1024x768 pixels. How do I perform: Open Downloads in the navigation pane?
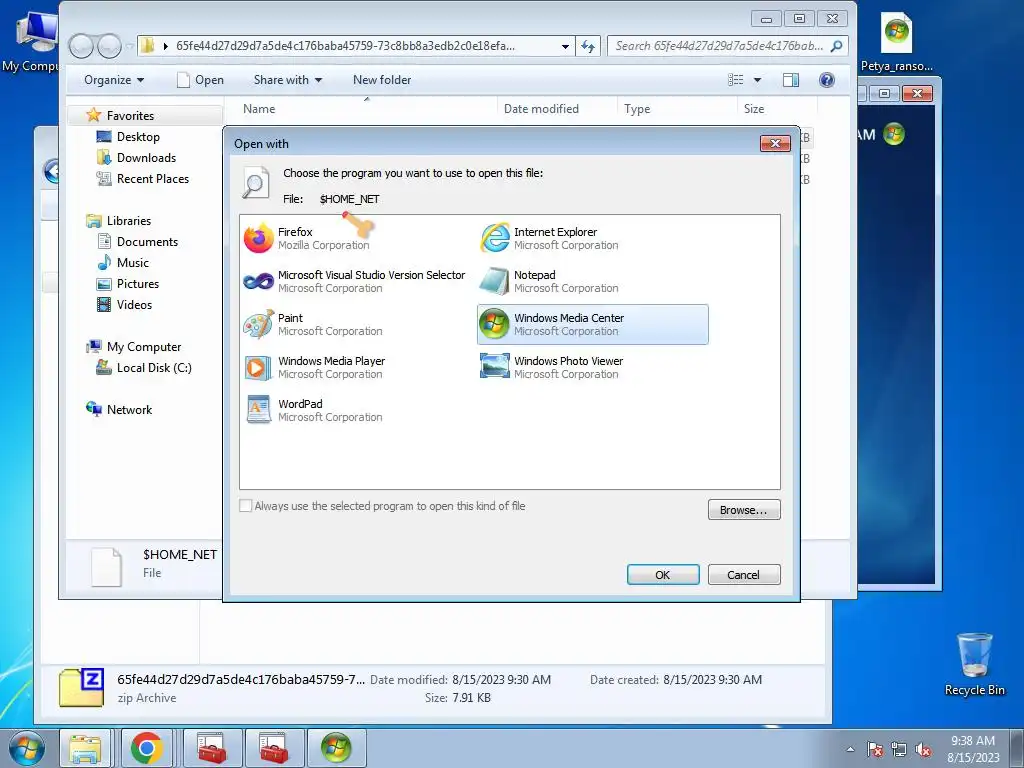tap(146, 157)
